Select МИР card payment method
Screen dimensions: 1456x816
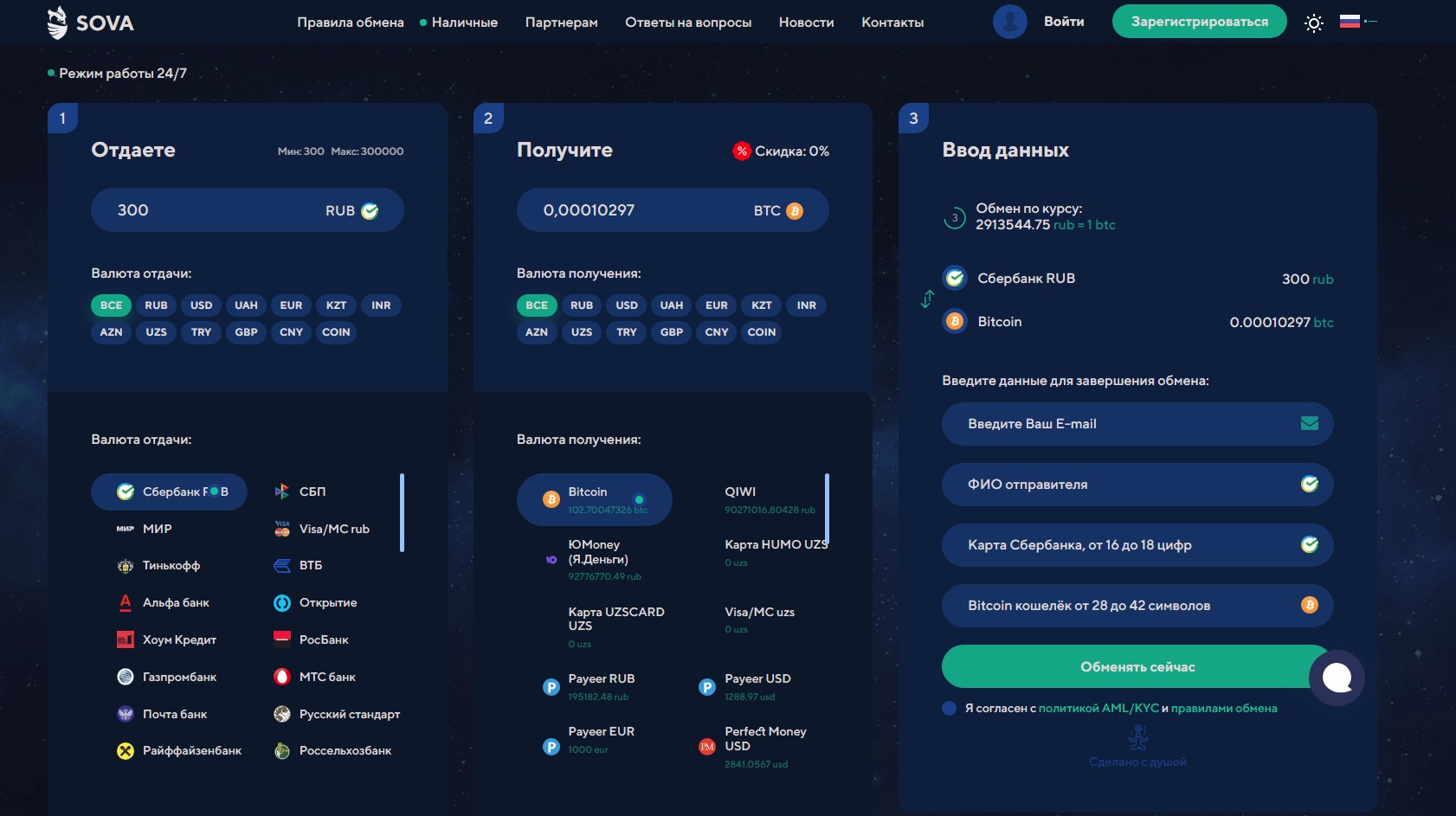[144, 529]
